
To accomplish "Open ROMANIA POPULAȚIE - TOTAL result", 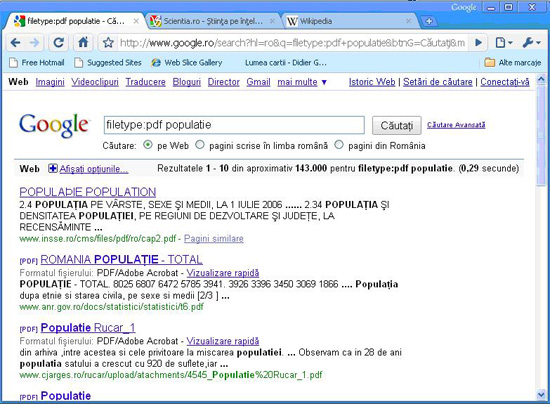I will pos(121,260).
